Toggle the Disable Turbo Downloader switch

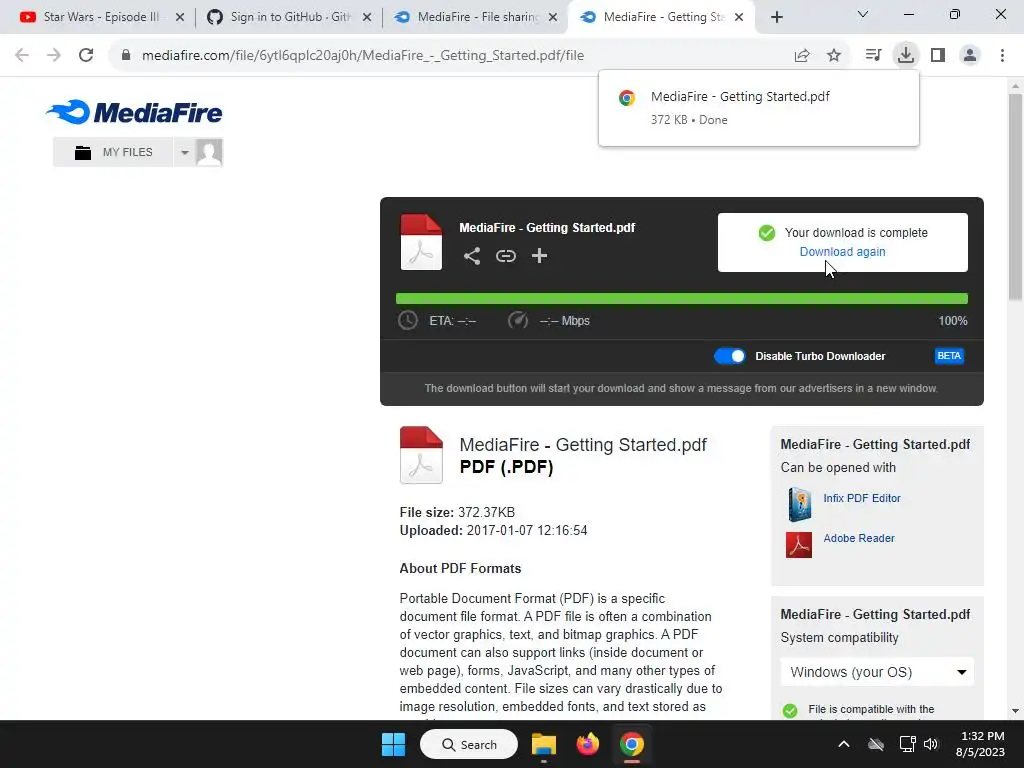[x=729, y=356]
